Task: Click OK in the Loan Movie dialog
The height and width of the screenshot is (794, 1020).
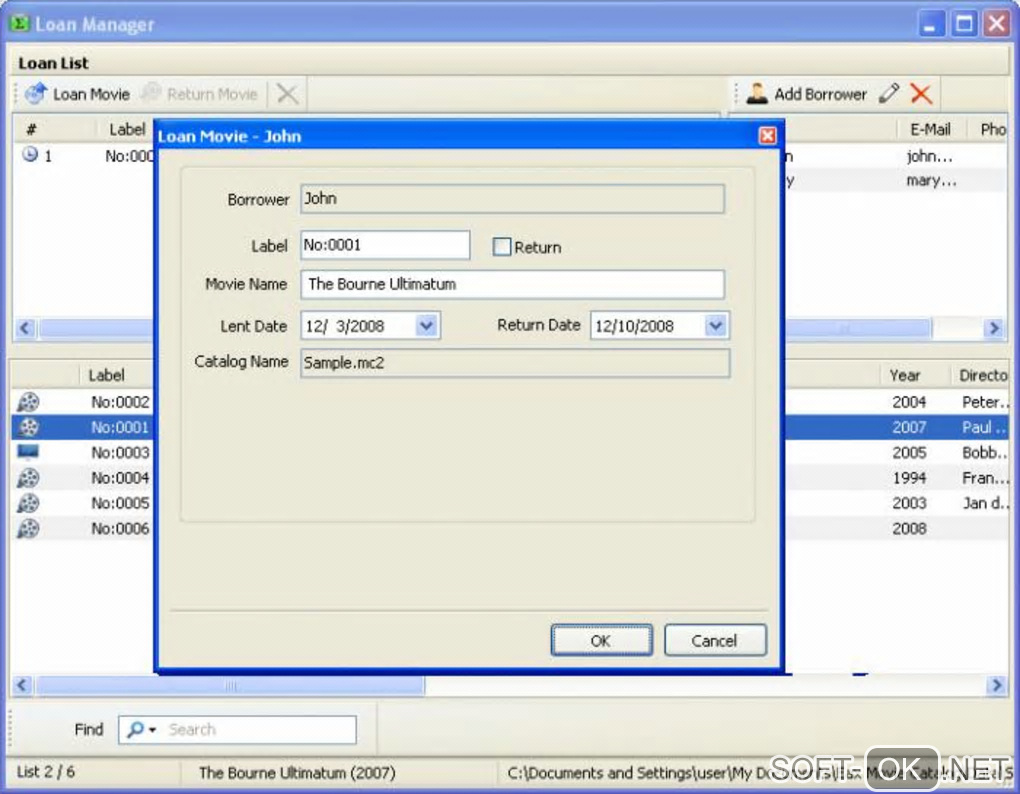Action: pos(601,641)
